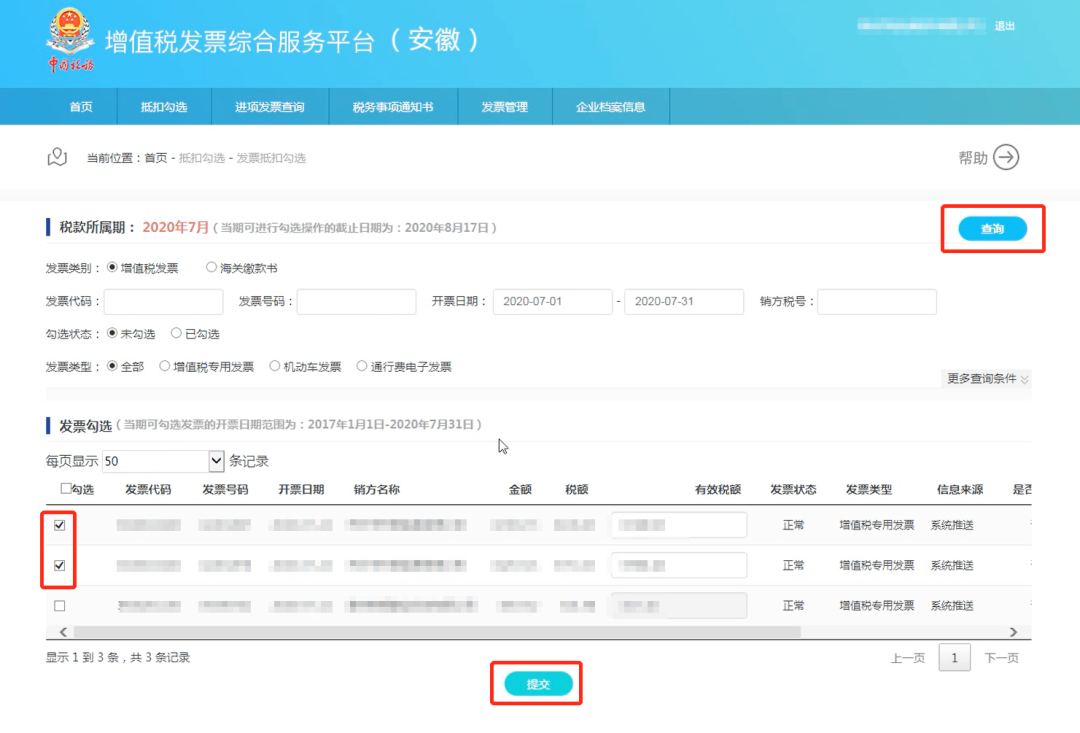Open the 税务事项通知书 tab
1080x733 pixels.
(x=392, y=106)
